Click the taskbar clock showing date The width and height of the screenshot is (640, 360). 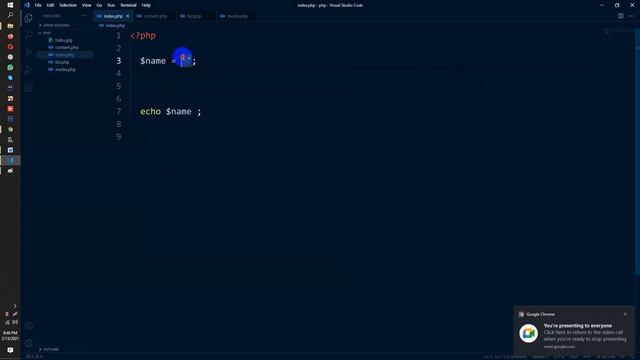click(x=10, y=336)
